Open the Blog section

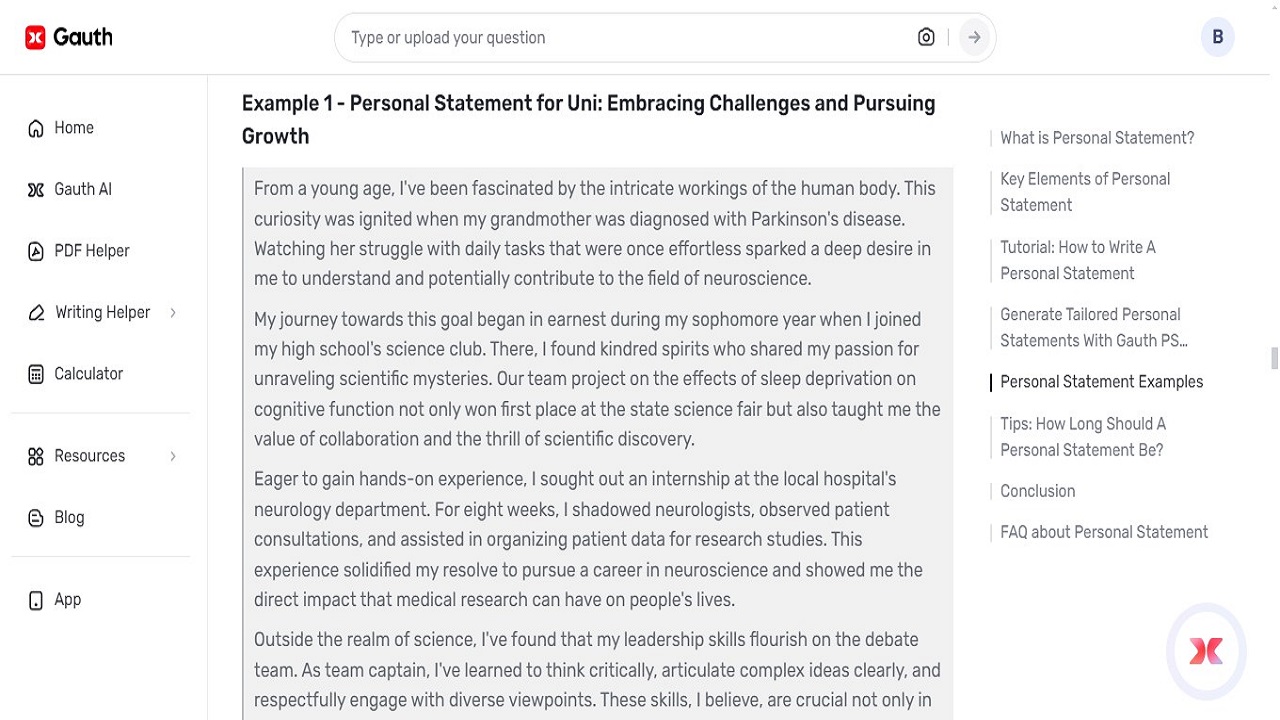69,517
